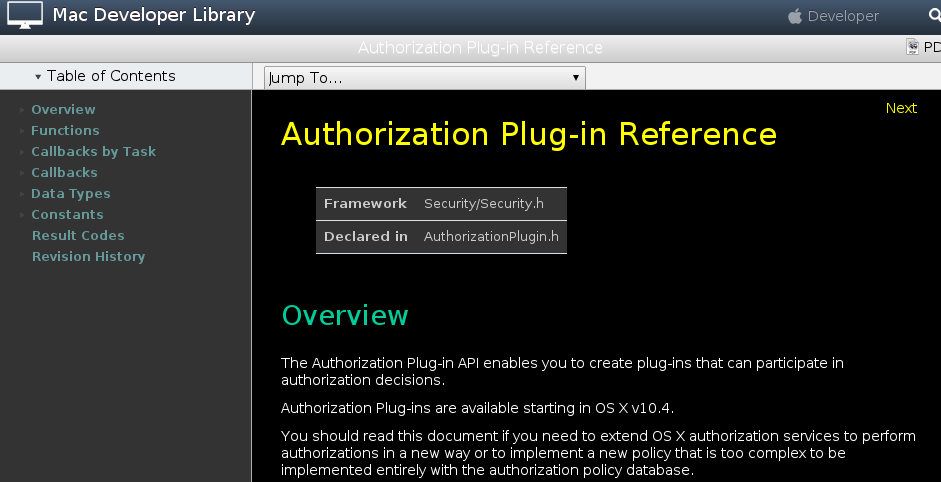Viewport: 941px width, 482px height.
Task: Open Functions in the sidebar
Action: 65,130
